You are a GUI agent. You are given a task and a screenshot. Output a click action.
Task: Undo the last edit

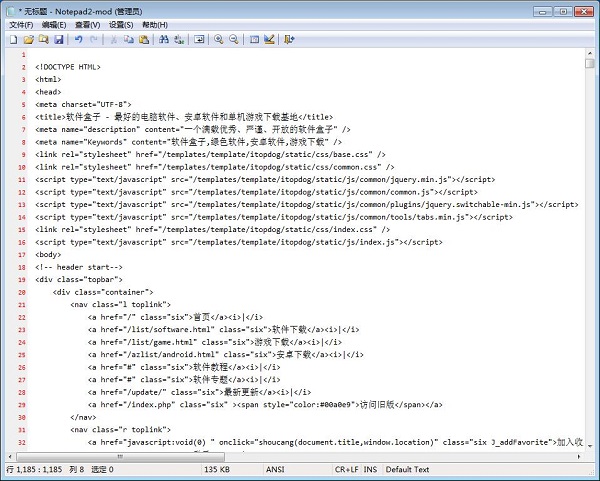coord(79,39)
